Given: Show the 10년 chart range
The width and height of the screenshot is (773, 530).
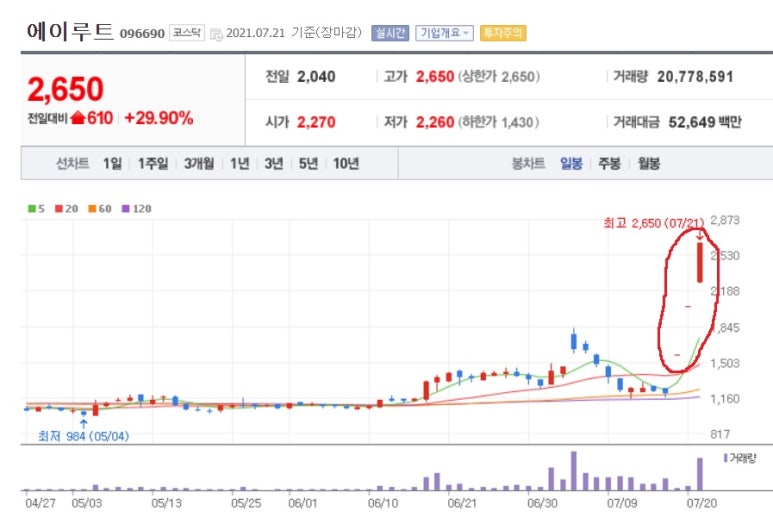Looking at the screenshot, I should (346, 163).
